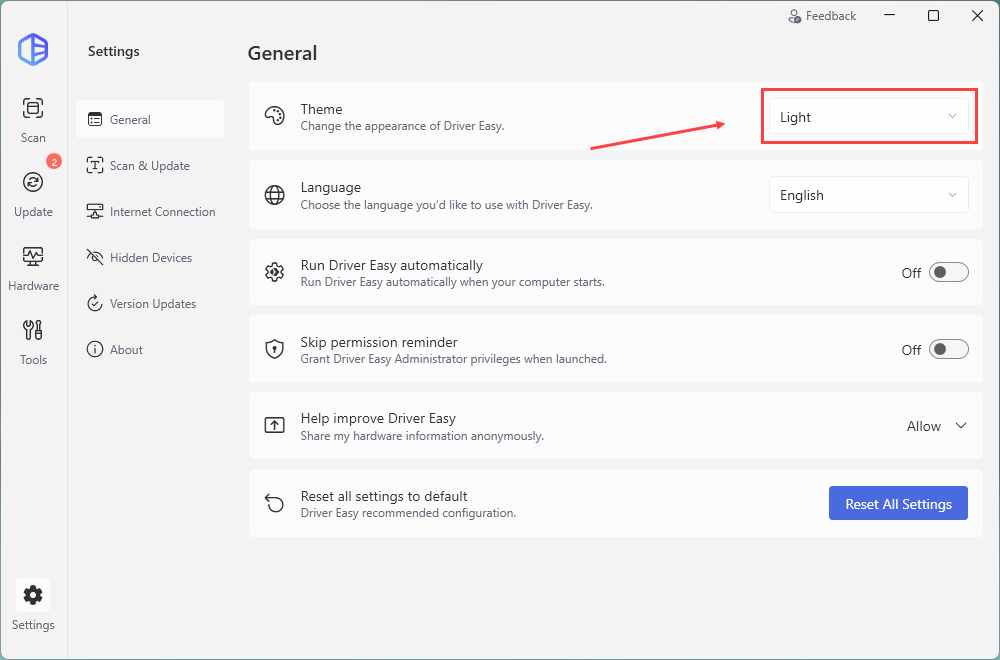Click the Reset settings arrow icon
The image size is (1000, 660).
pos(274,503)
